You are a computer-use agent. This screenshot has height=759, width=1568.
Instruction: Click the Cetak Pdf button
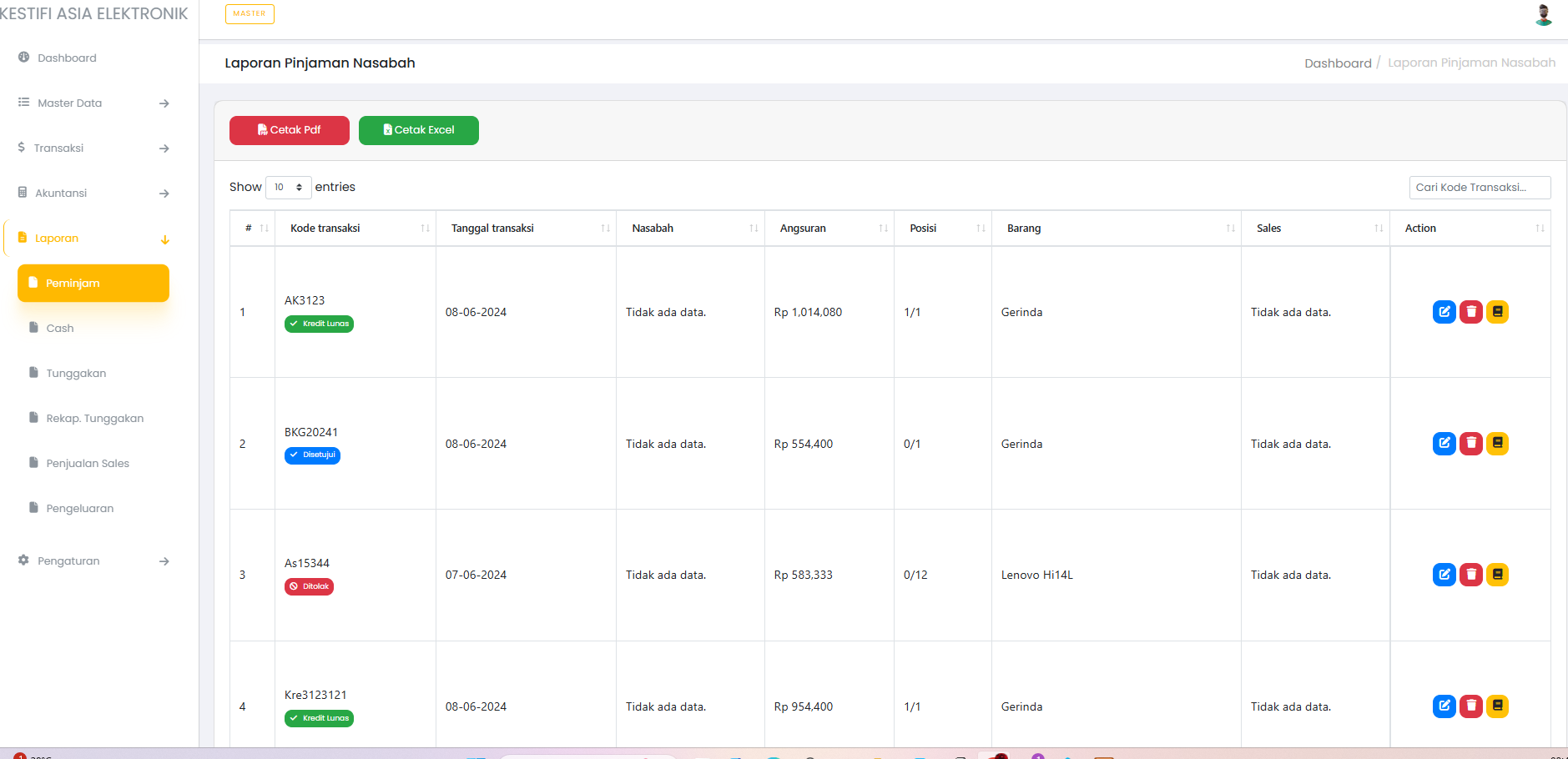point(289,130)
